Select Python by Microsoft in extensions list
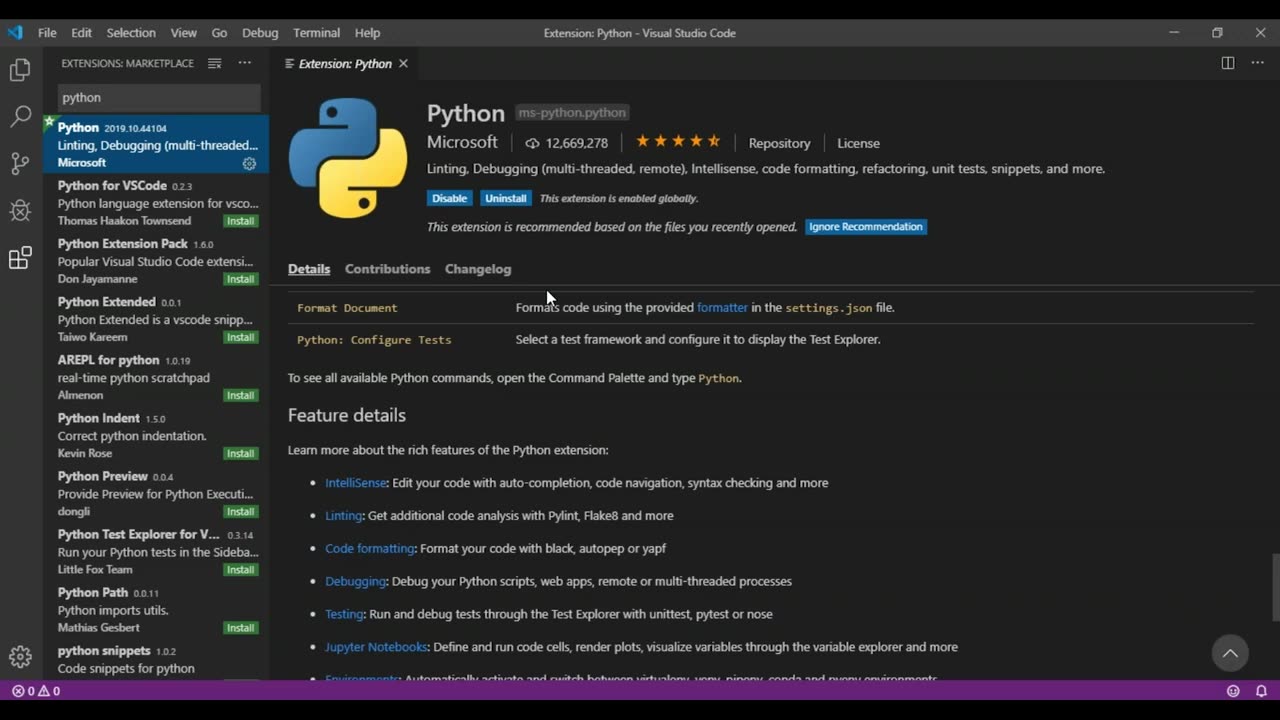 pos(156,144)
